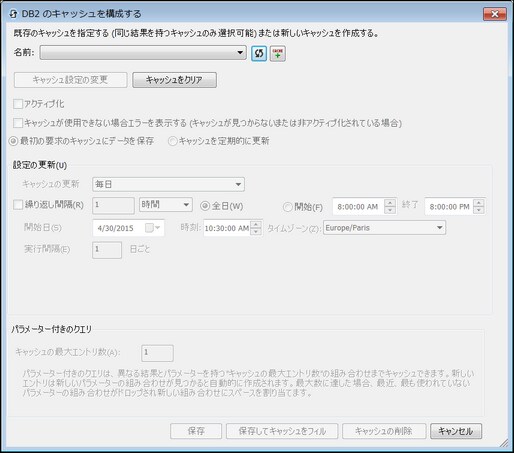Image resolution: width=514 pixels, height=453 pixels.
Task: Enable error display when cache unavailable
Action: [18, 123]
